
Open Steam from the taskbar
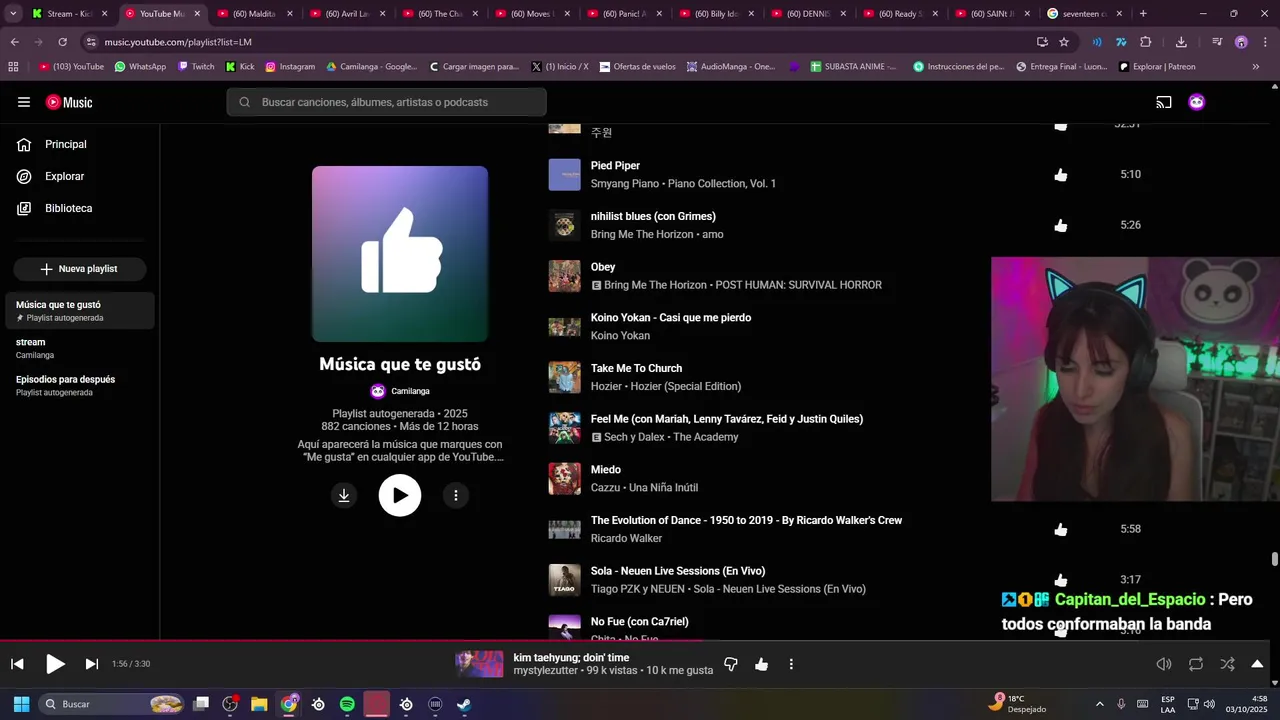[x=464, y=704]
